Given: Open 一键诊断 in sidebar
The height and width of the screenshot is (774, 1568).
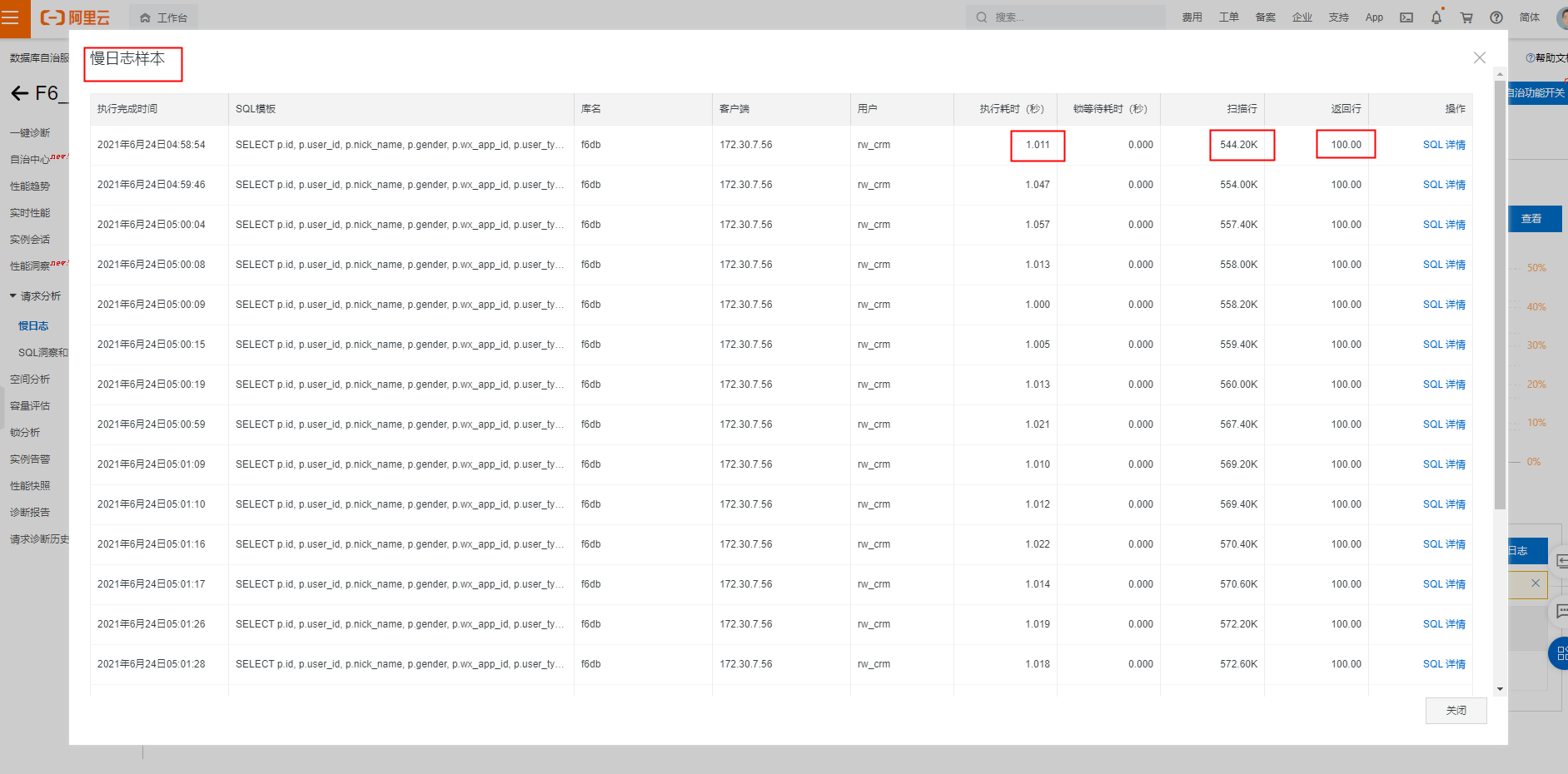Looking at the screenshot, I should pyautogui.click(x=30, y=133).
